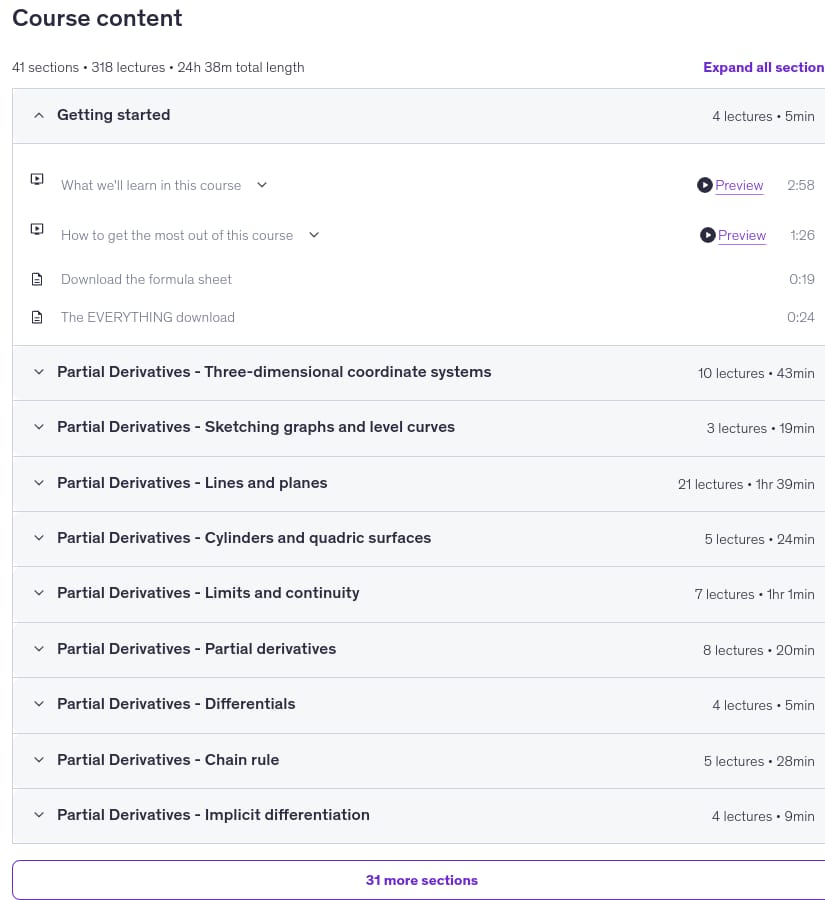
Task: Click play icon for 'What we'll learn' preview
Action: coord(704,185)
